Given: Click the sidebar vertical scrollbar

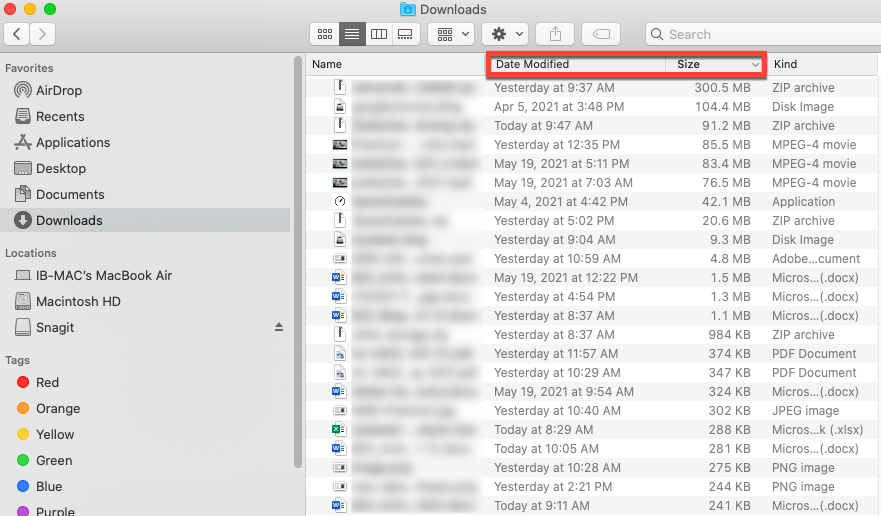Looking at the screenshot, I should tap(298, 261).
